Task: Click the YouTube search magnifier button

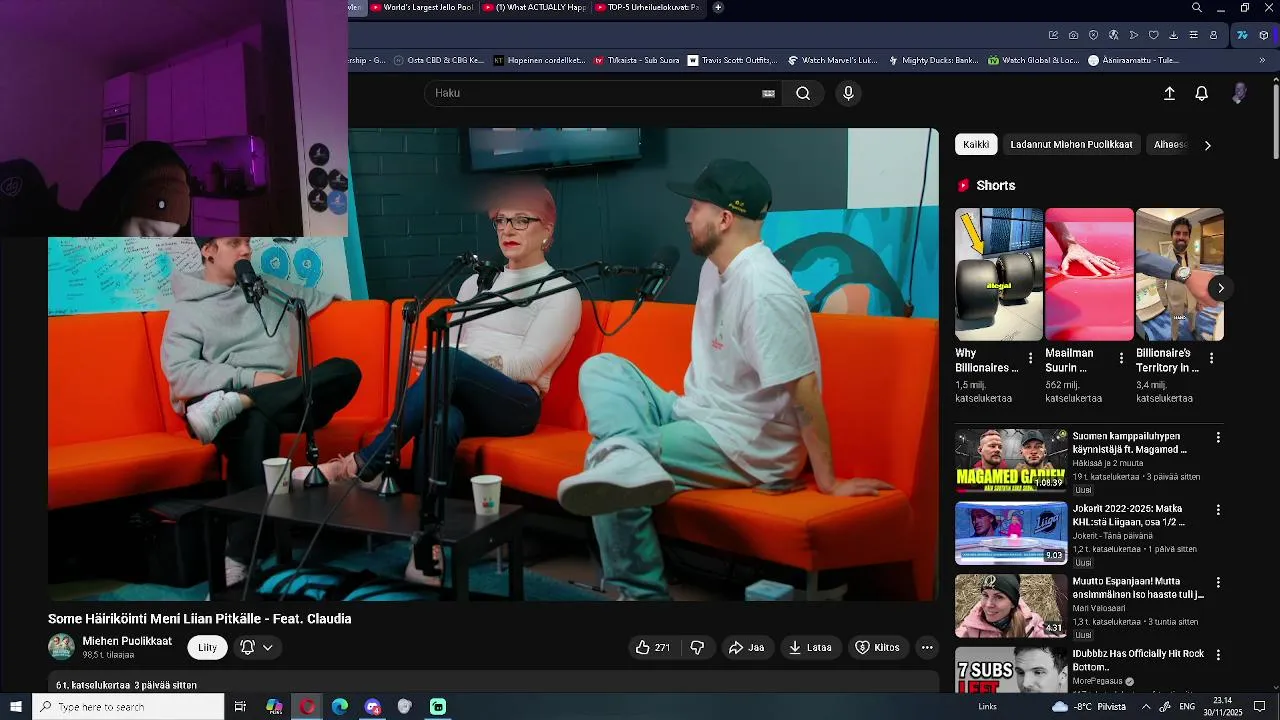Action: [x=803, y=93]
